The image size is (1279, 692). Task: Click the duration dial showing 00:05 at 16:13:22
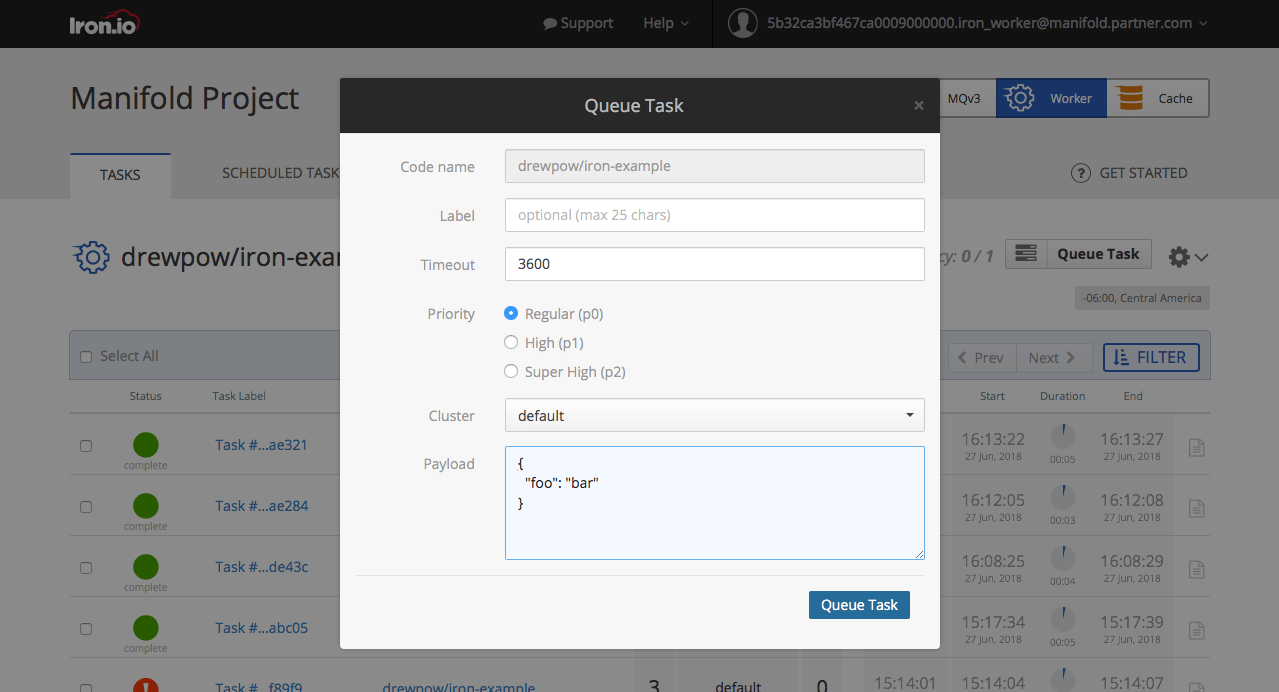pyautogui.click(x=1062, y=436)
